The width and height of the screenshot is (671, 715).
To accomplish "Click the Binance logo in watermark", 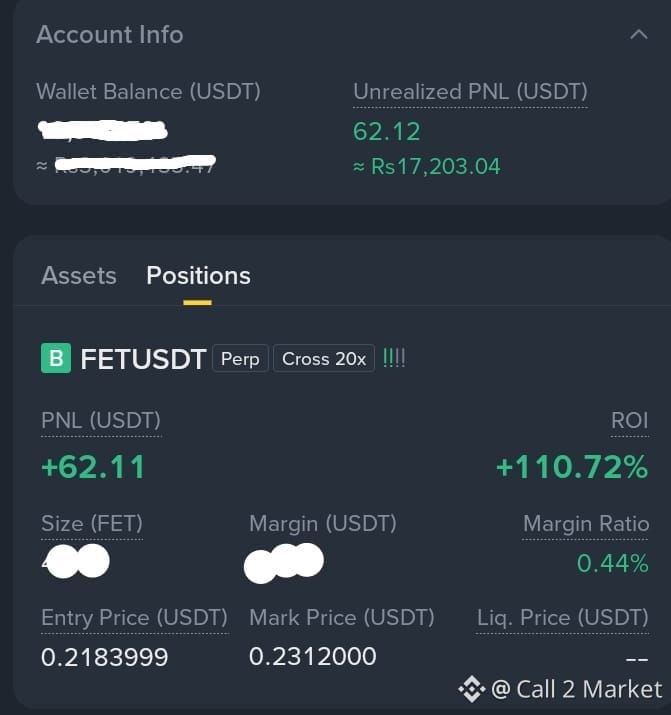I will [x=471, y=689].
